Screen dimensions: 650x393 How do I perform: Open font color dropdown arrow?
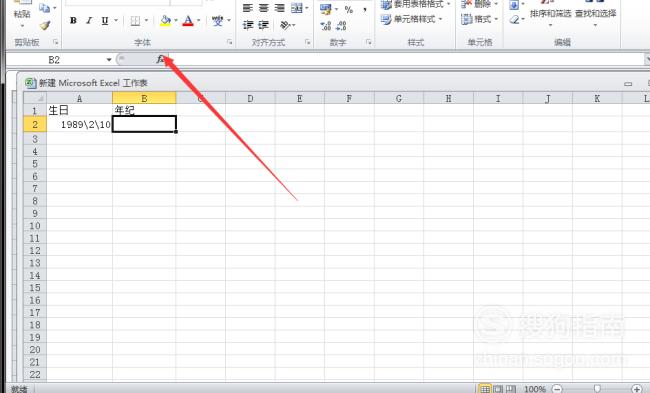199,20
